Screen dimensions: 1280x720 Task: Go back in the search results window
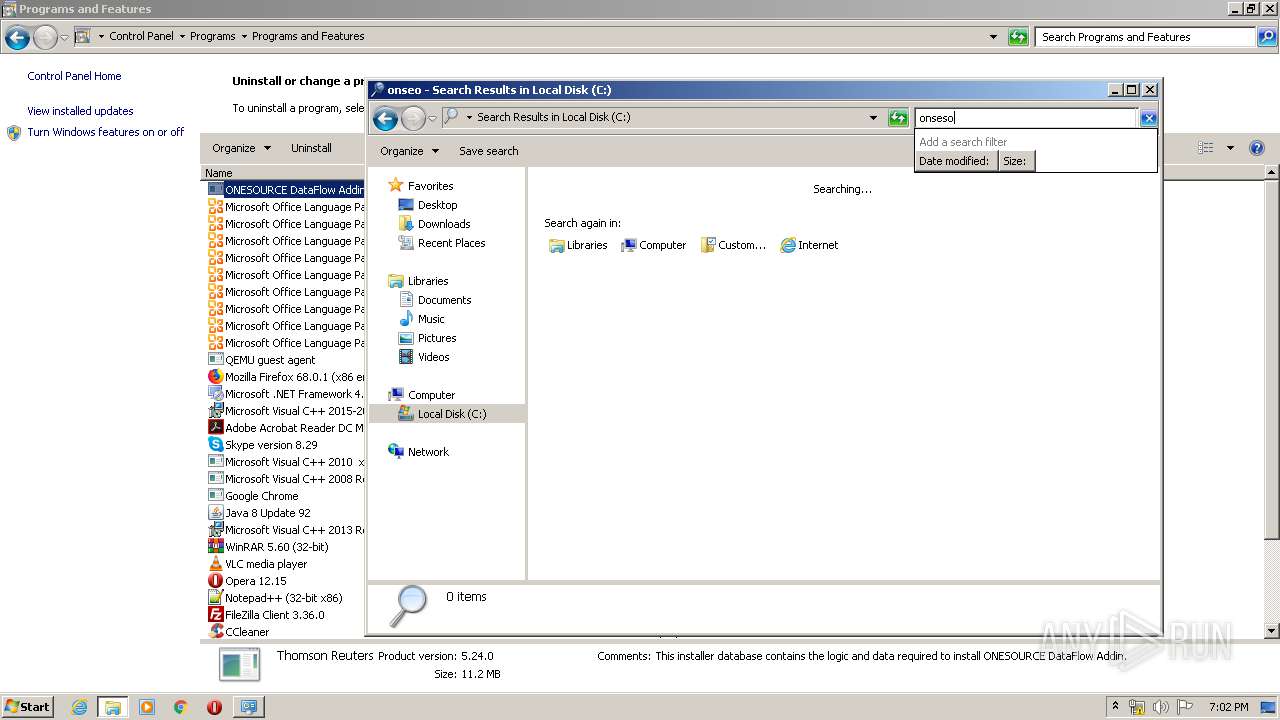(385, 119)
